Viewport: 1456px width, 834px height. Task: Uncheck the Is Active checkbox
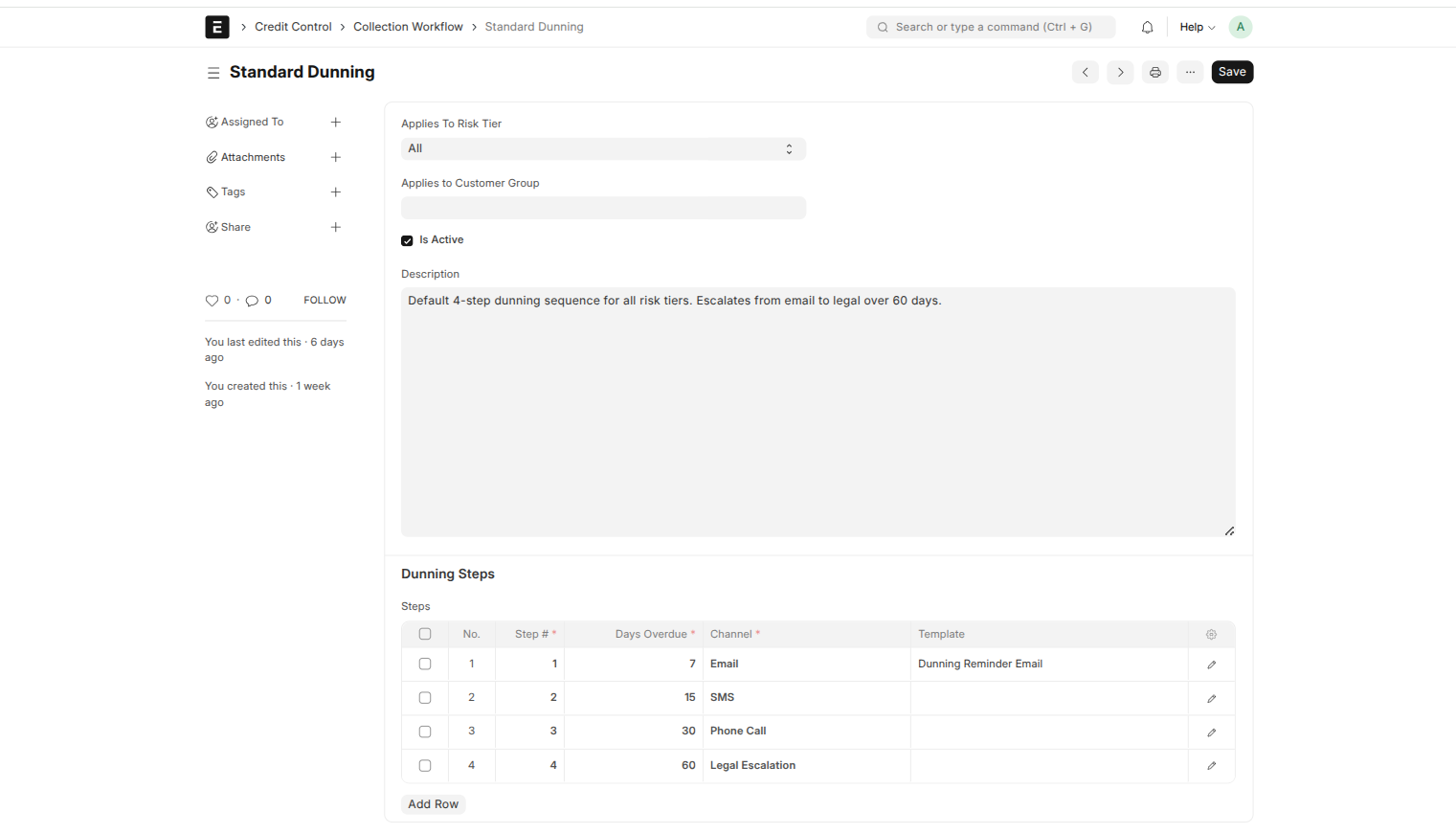click(x=407, y=240)
